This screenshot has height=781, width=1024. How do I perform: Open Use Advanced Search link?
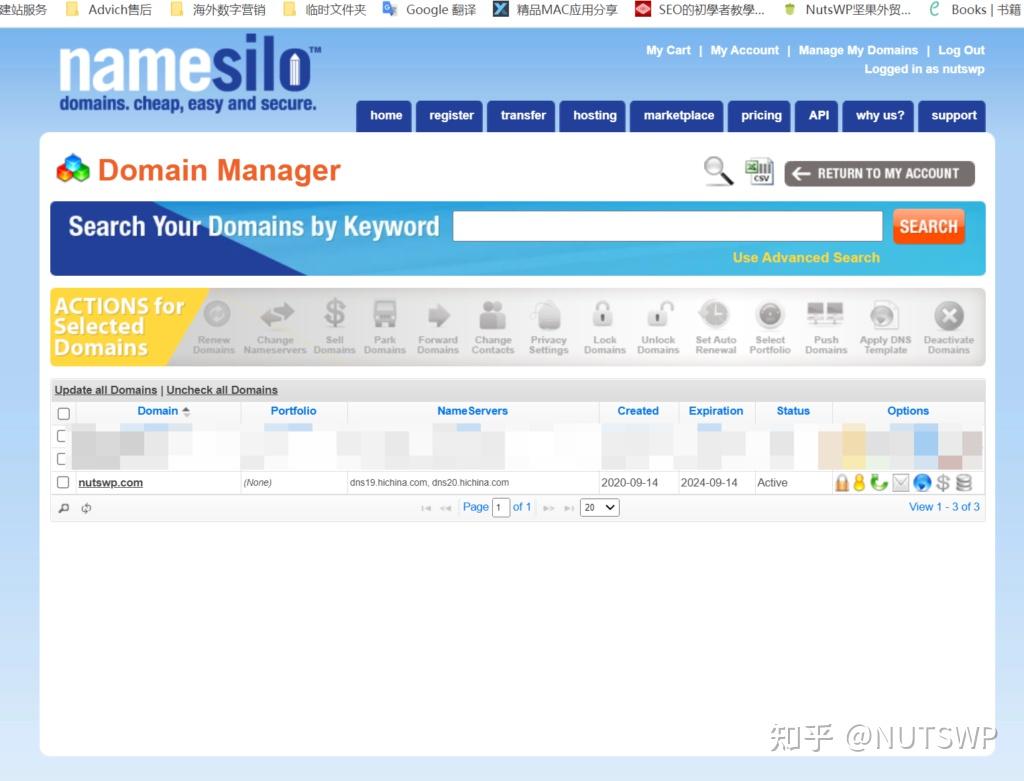(806, 257)
